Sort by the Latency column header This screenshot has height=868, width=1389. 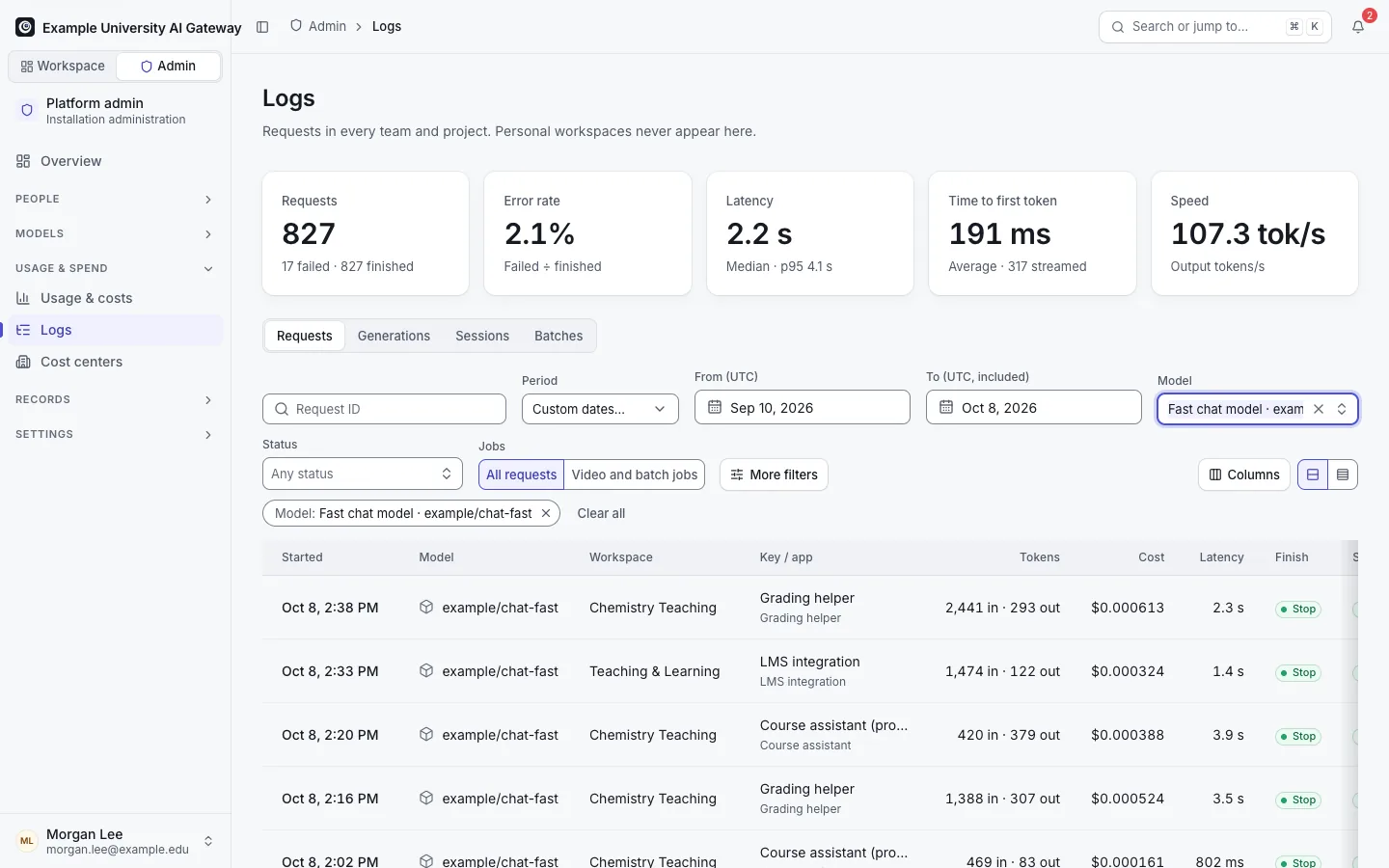click(1221, 557)
